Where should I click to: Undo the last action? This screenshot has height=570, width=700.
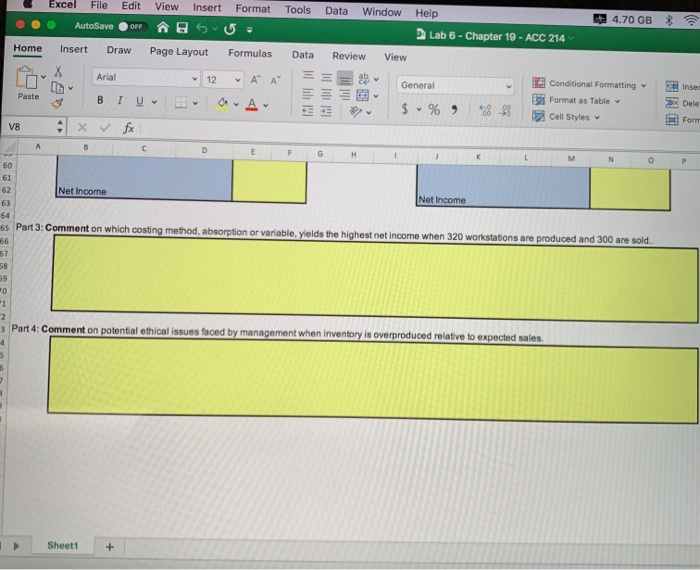tap(202, 29)
